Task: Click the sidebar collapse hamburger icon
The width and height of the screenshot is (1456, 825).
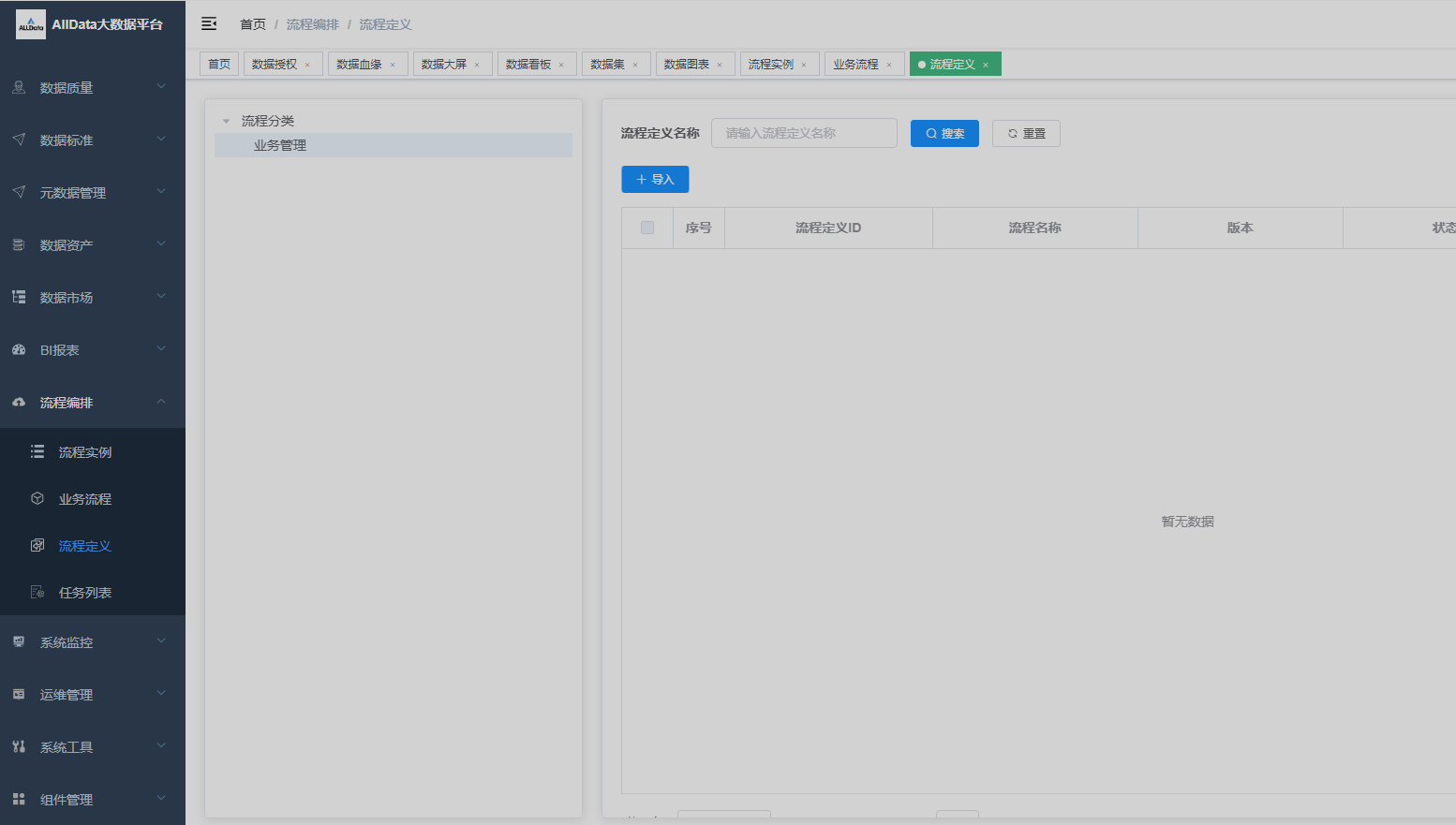Action: point(209,24)
